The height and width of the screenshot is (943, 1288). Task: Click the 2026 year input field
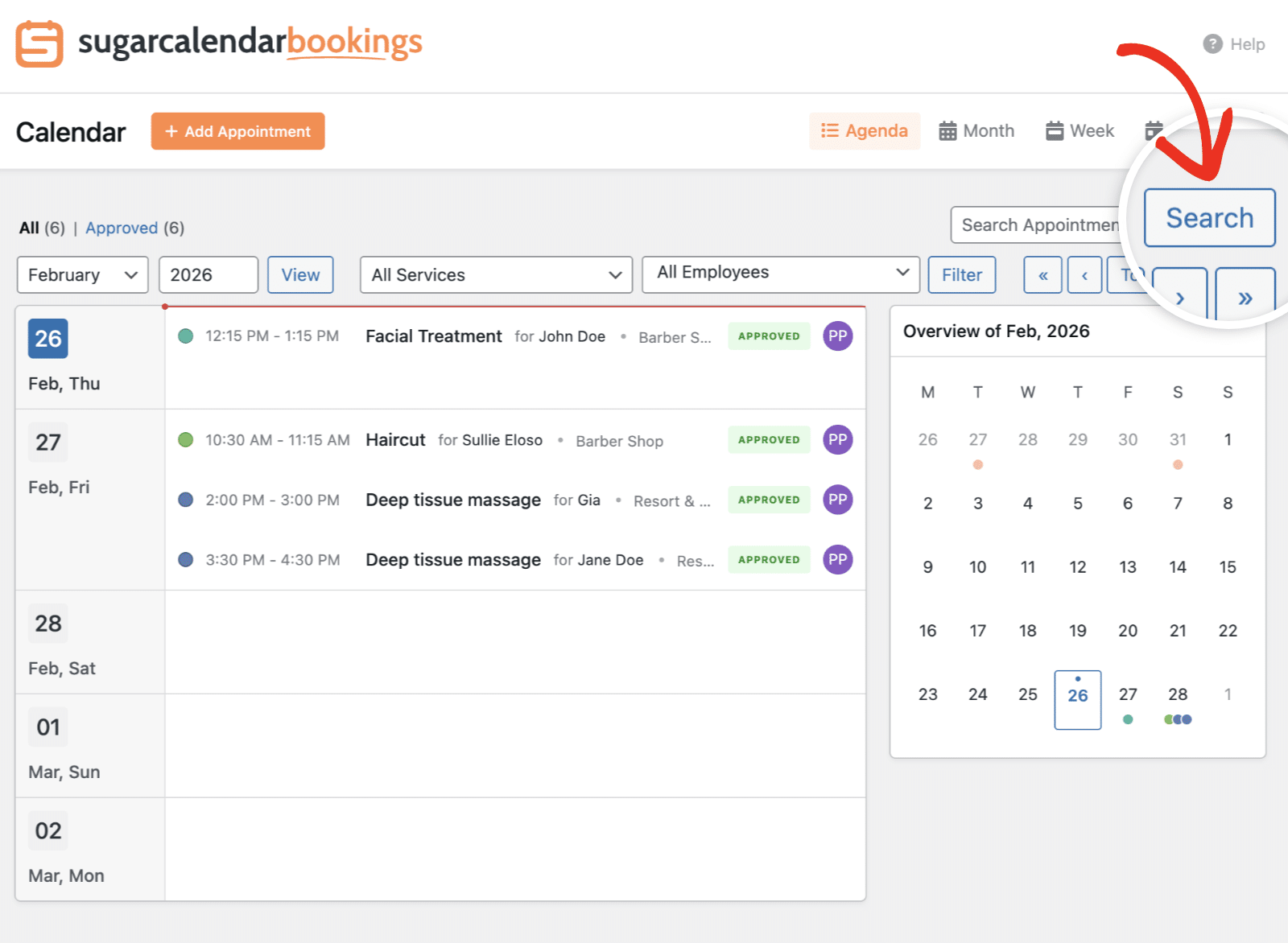[x=208, y=275]
